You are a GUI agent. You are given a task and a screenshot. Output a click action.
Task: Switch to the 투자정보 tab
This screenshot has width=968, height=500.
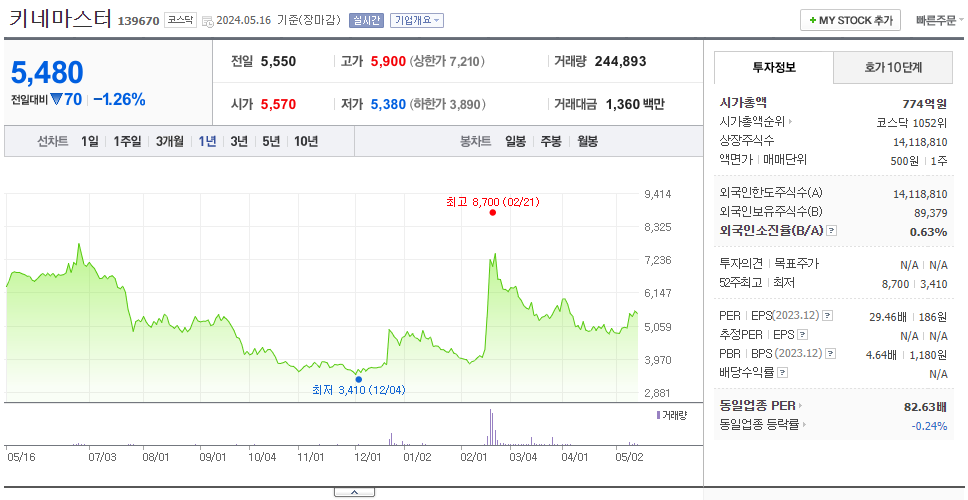[x=774, y=67]
